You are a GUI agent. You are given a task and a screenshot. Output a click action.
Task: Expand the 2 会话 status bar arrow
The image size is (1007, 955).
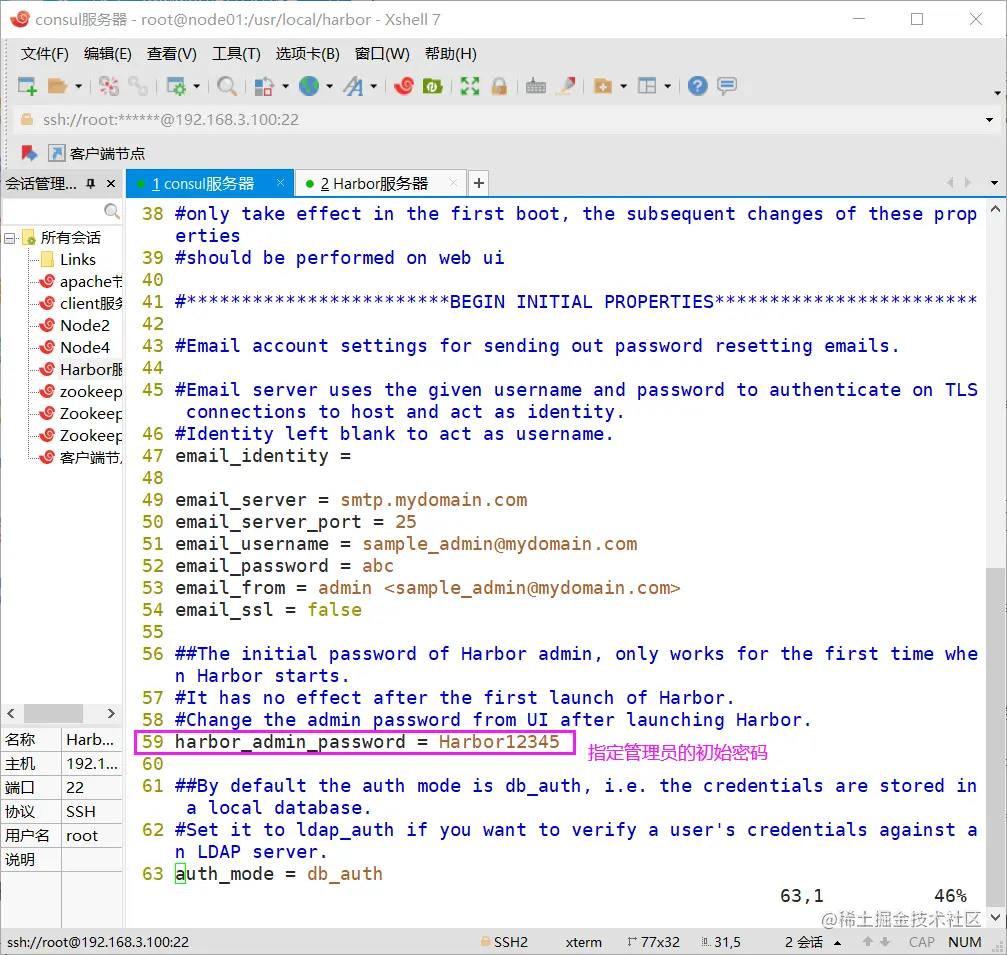pos(837,942)
